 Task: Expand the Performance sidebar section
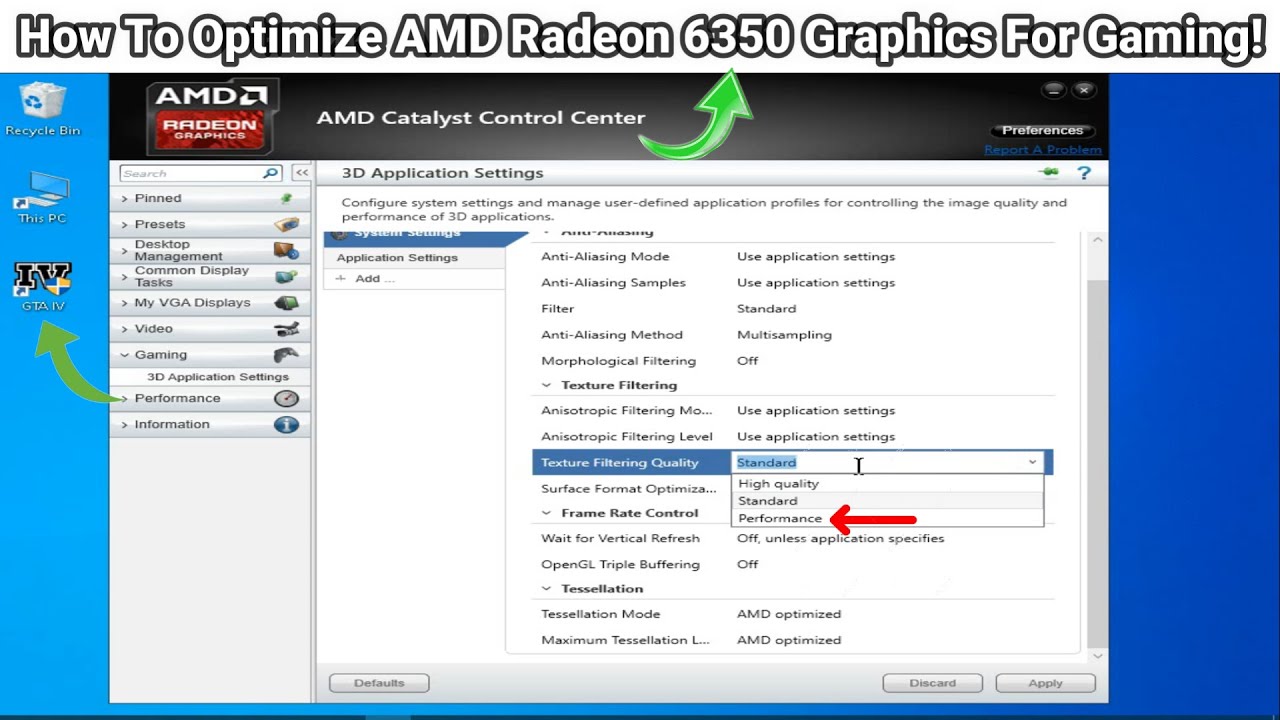point(124,398)
